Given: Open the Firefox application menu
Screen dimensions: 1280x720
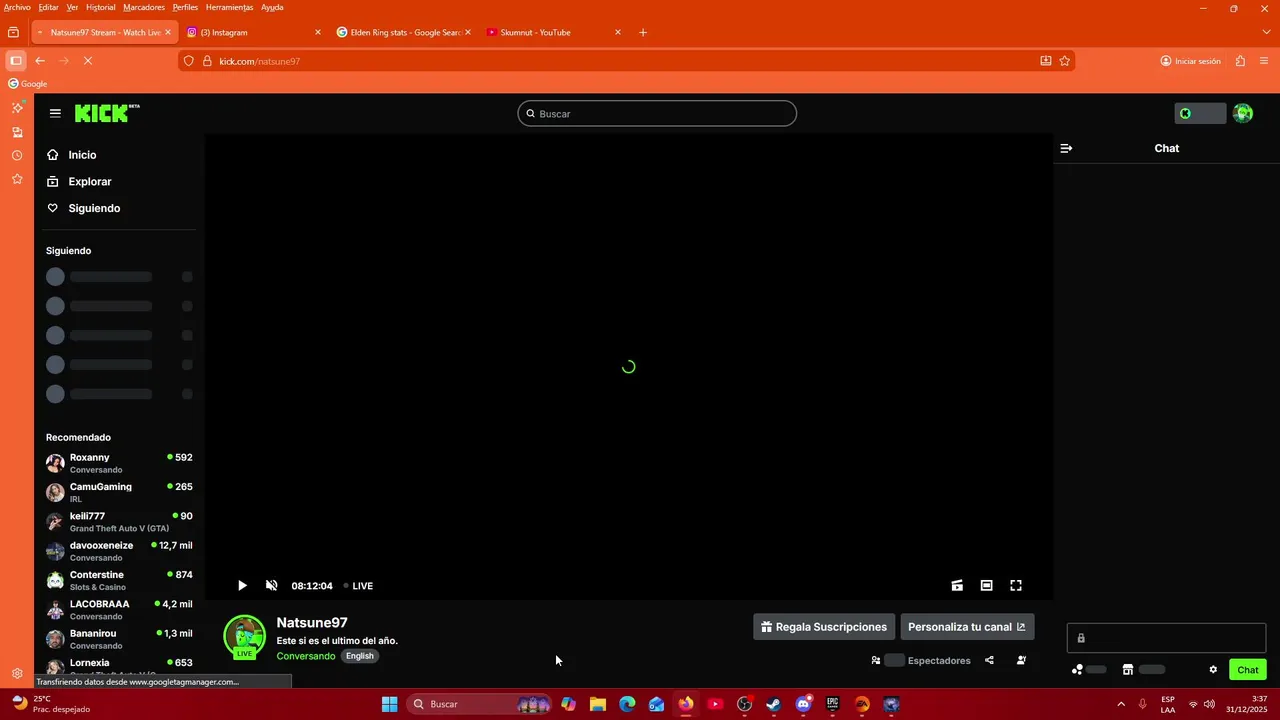Looking at the screenshot, I should [x=1264, y=61].
